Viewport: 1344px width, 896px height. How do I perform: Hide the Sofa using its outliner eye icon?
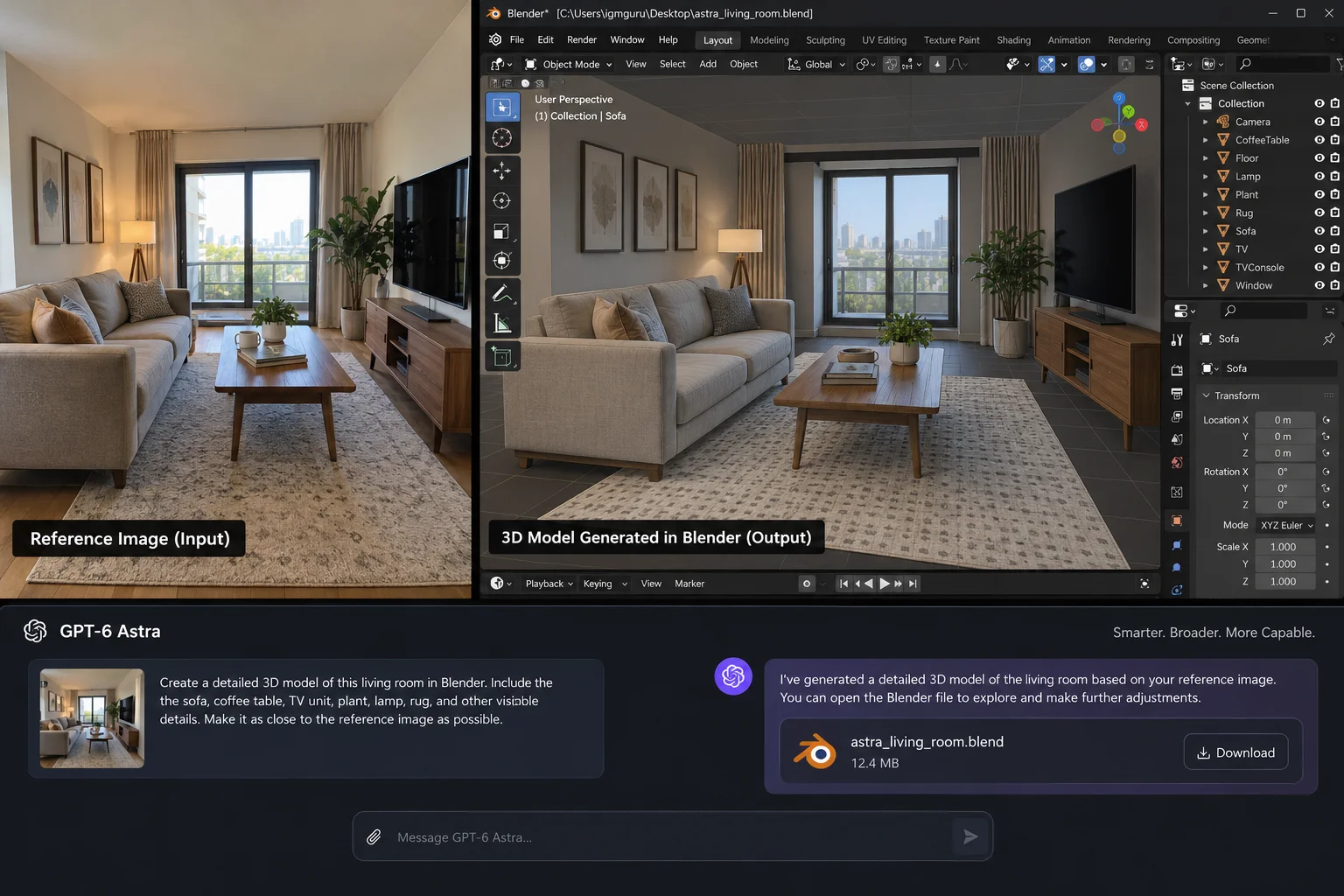pos(1319,231)
